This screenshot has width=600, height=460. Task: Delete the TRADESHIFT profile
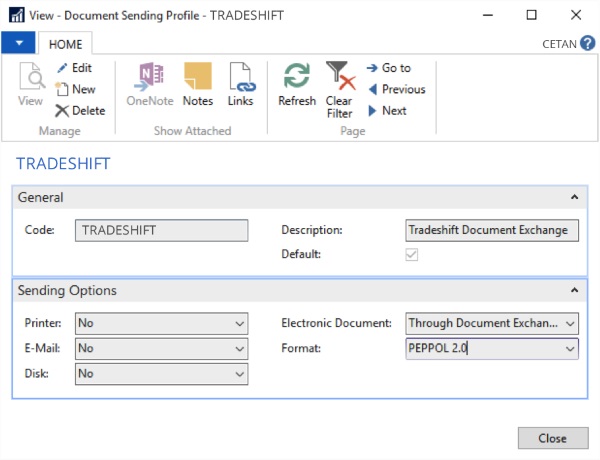80,111
